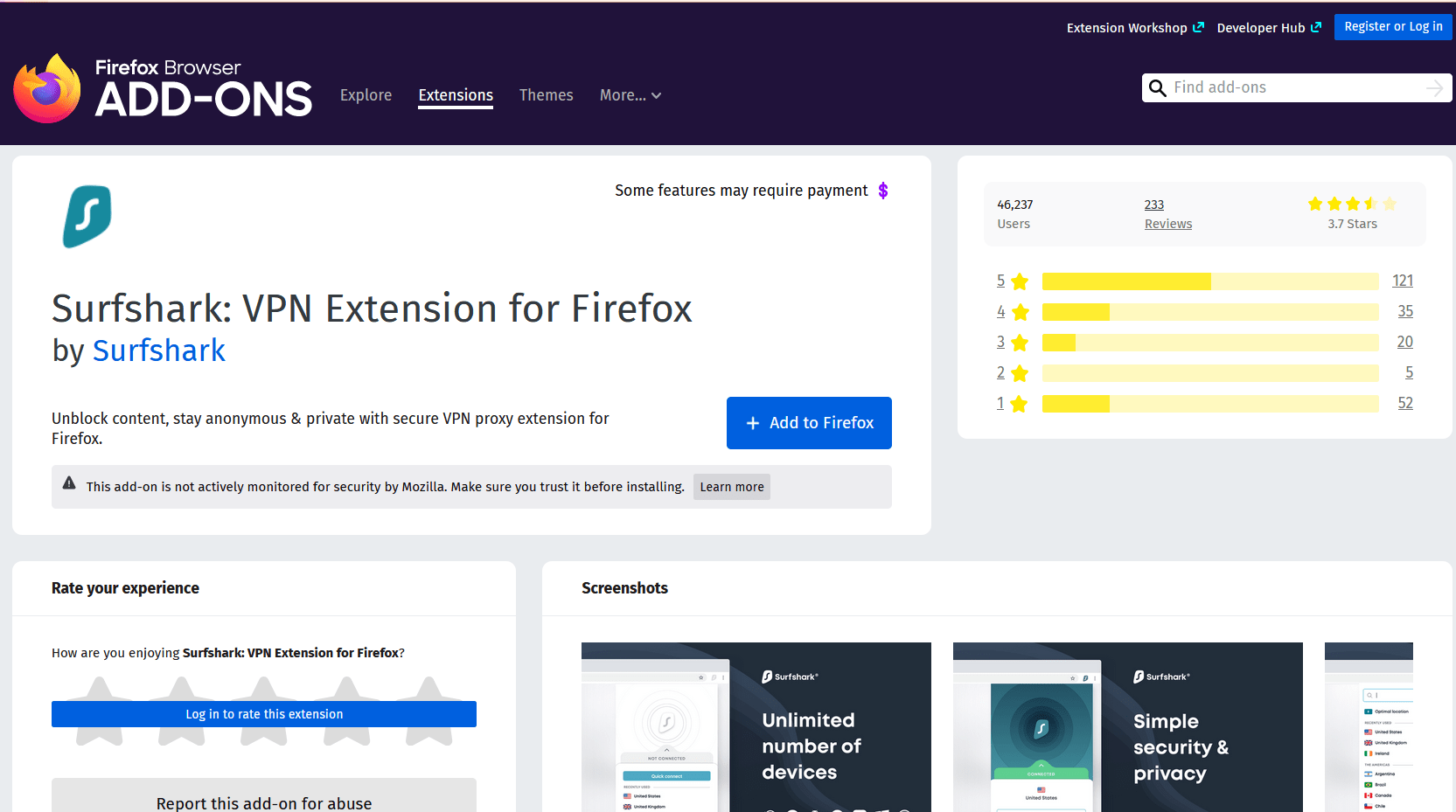The image size is (1456, 812).
Task: Click the Firefox Browser Add-ons logo
Action: click(163, 88)
